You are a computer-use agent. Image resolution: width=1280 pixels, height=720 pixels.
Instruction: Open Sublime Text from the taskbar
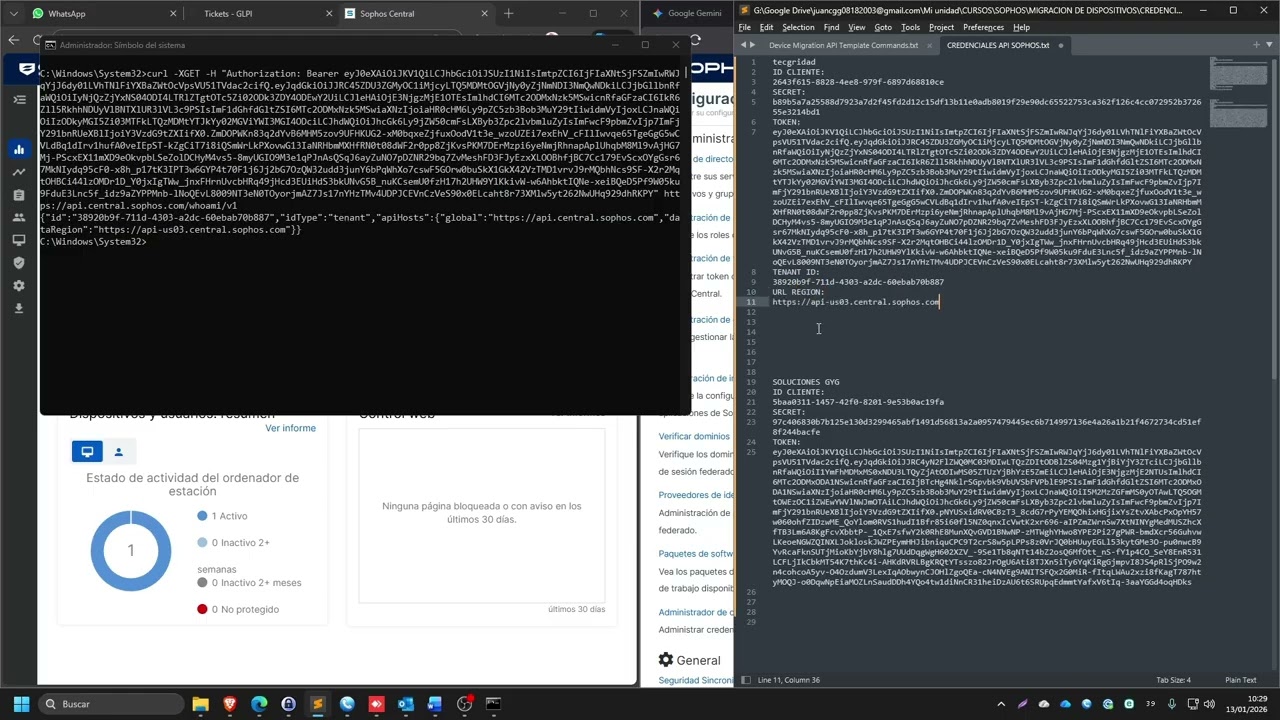[x=318, y=704]
